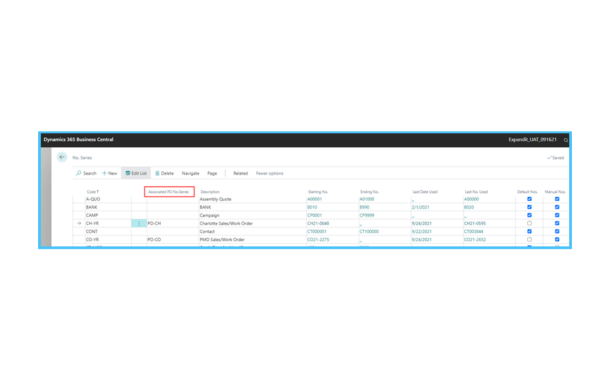Viewport: 610px width, 381px height.
Task: Toggle Manual Nos. for the BANK row
Action: [x=557, y=207]
